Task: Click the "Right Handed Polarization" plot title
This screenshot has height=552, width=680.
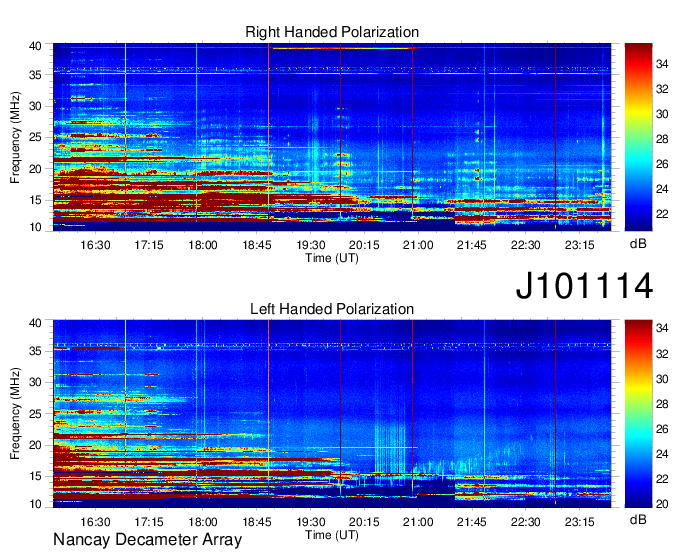Action: click(332, 32)
